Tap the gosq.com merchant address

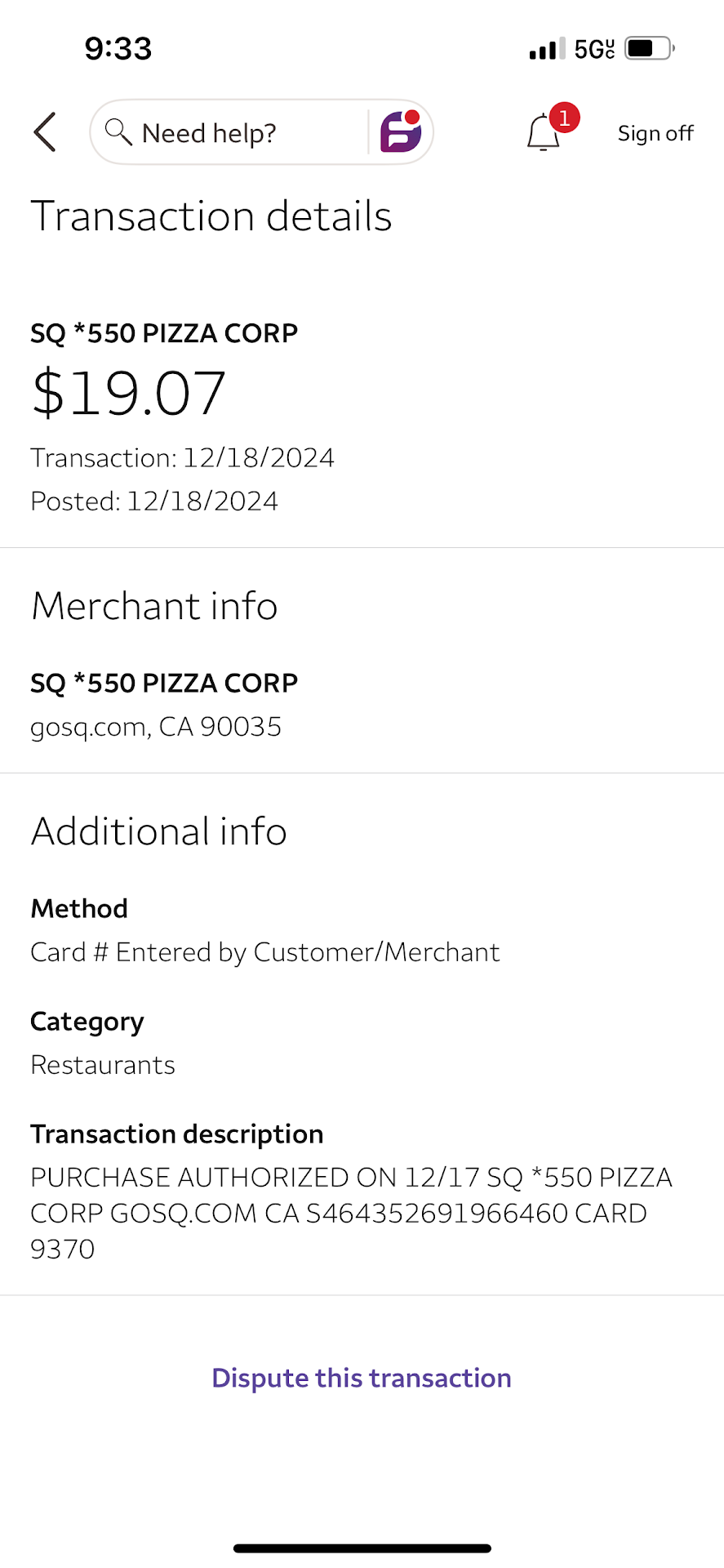click(156, 727)
